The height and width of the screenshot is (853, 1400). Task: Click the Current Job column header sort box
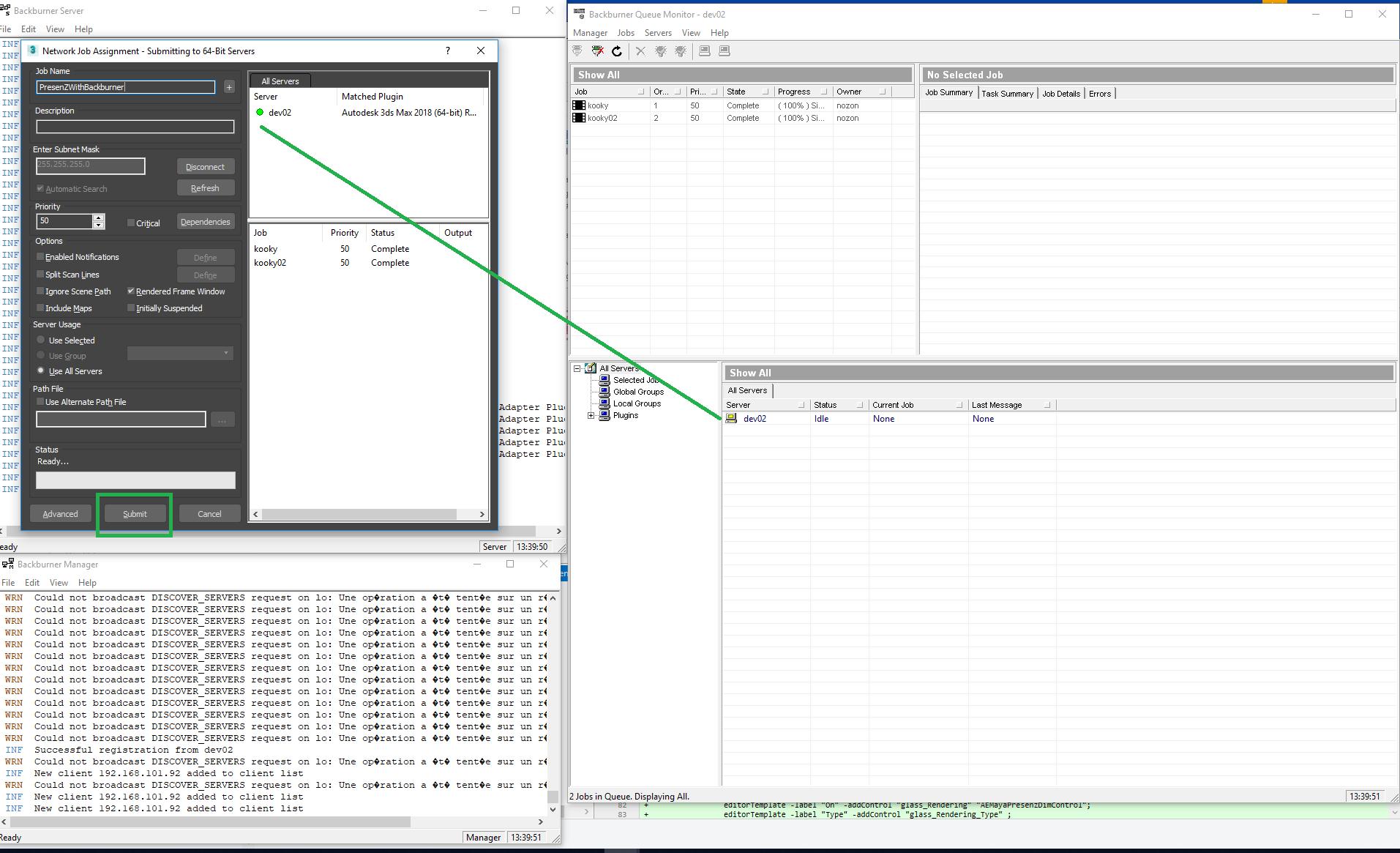pyautogui.click(x=959, y=405)
